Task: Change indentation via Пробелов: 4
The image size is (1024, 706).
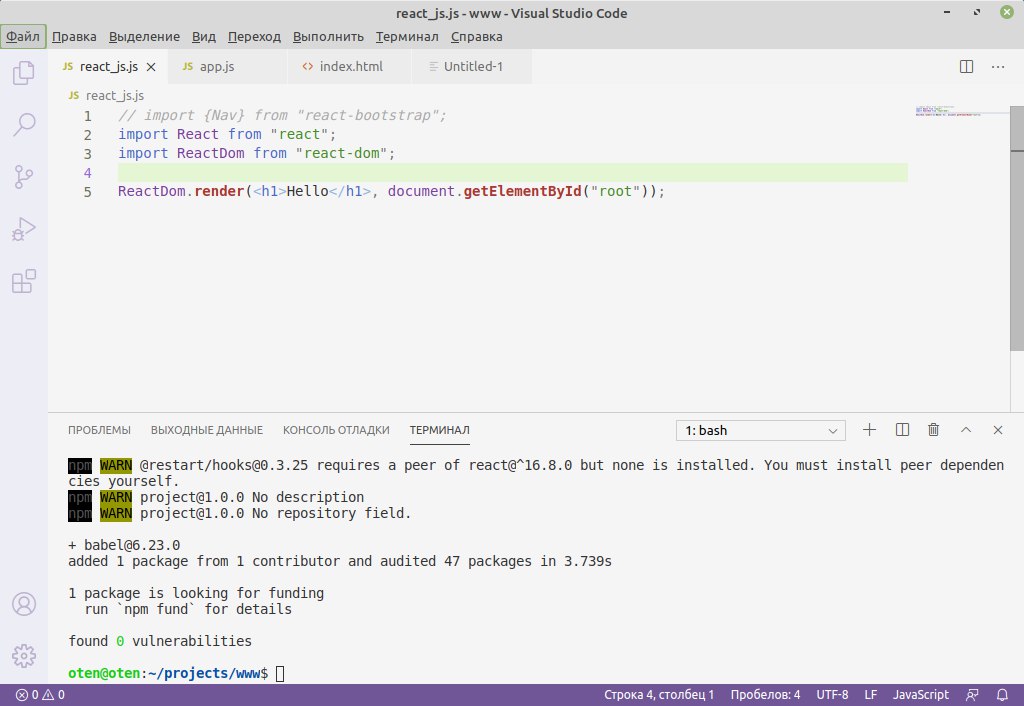Action: click(765, 695)
